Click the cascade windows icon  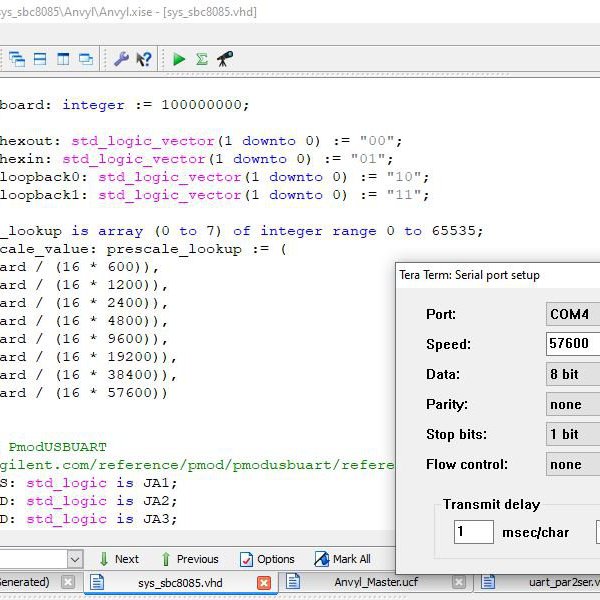click(17, 59)
